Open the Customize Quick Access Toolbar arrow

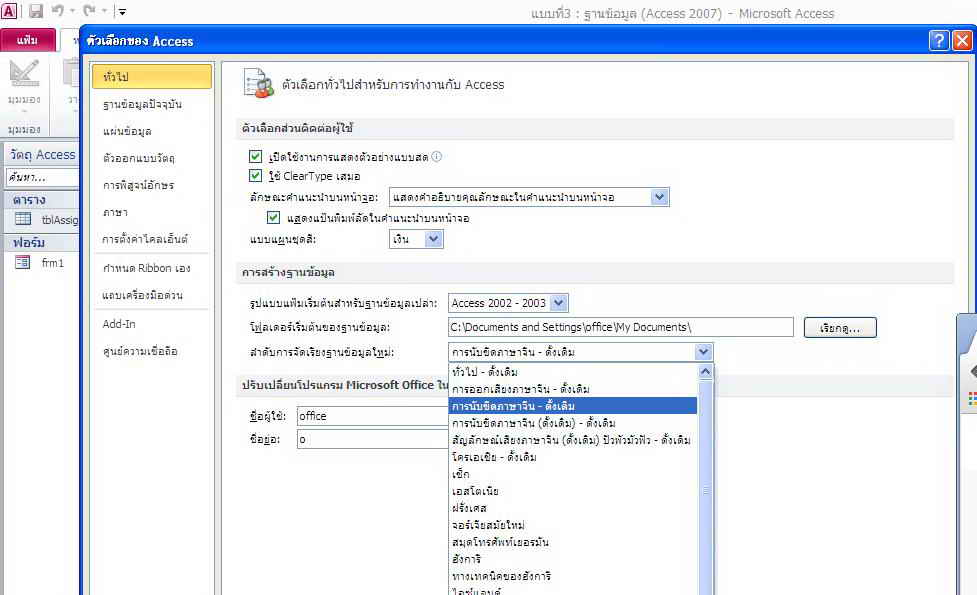(x=122, y=11)
